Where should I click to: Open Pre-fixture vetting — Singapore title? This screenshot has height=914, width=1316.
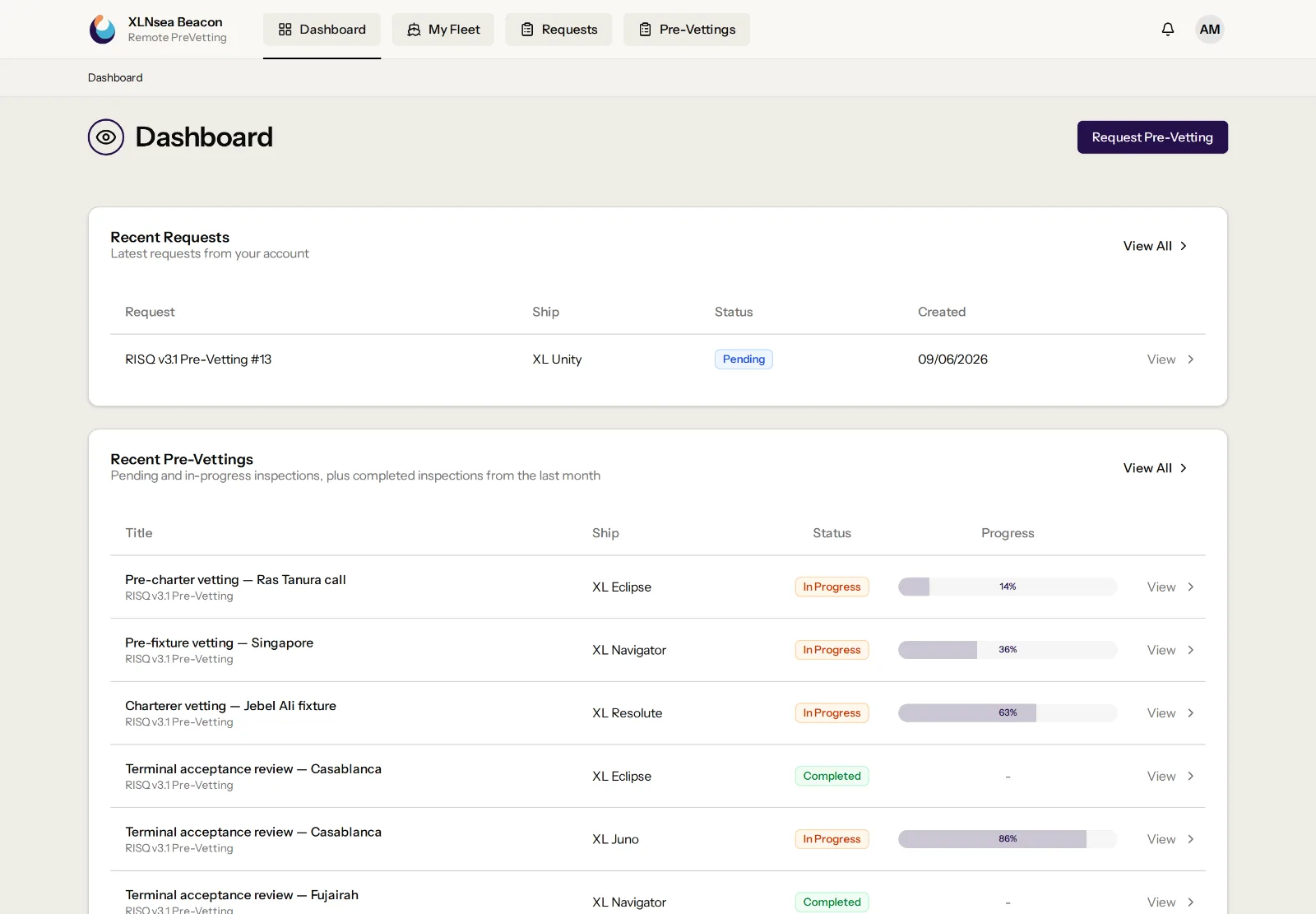point(219,643)
